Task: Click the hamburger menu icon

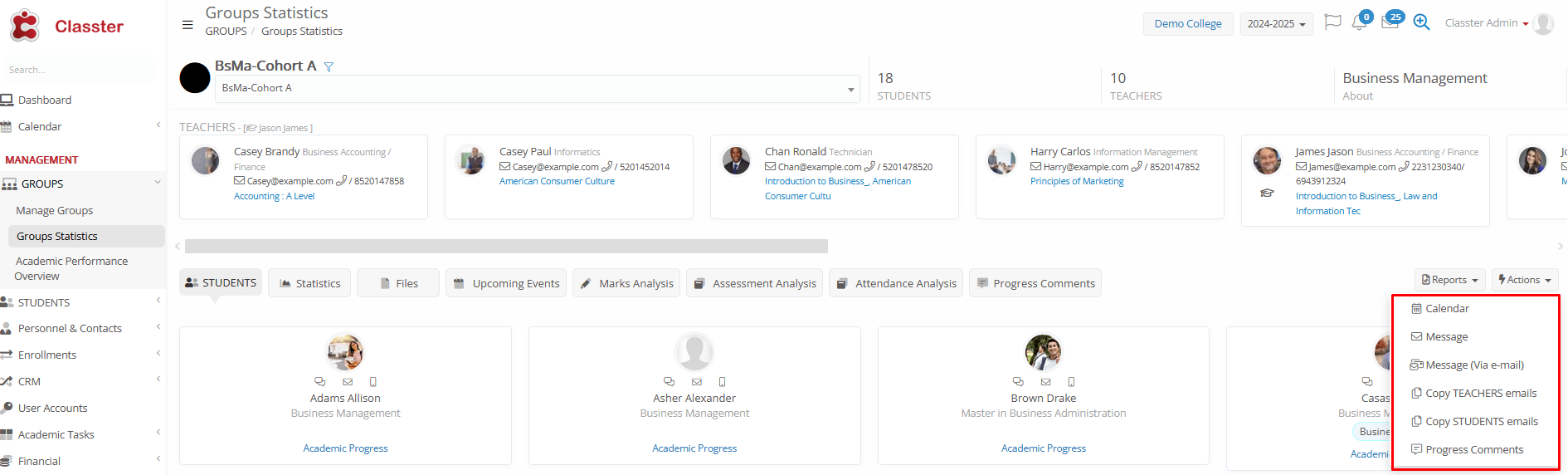Action: [x=187, y=25]
